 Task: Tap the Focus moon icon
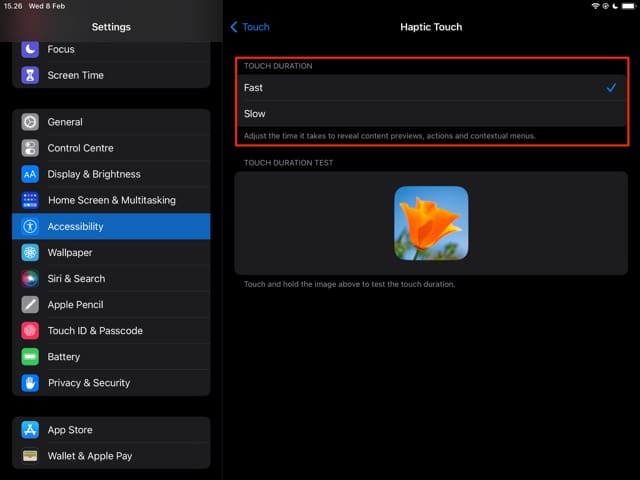point(30,49)
